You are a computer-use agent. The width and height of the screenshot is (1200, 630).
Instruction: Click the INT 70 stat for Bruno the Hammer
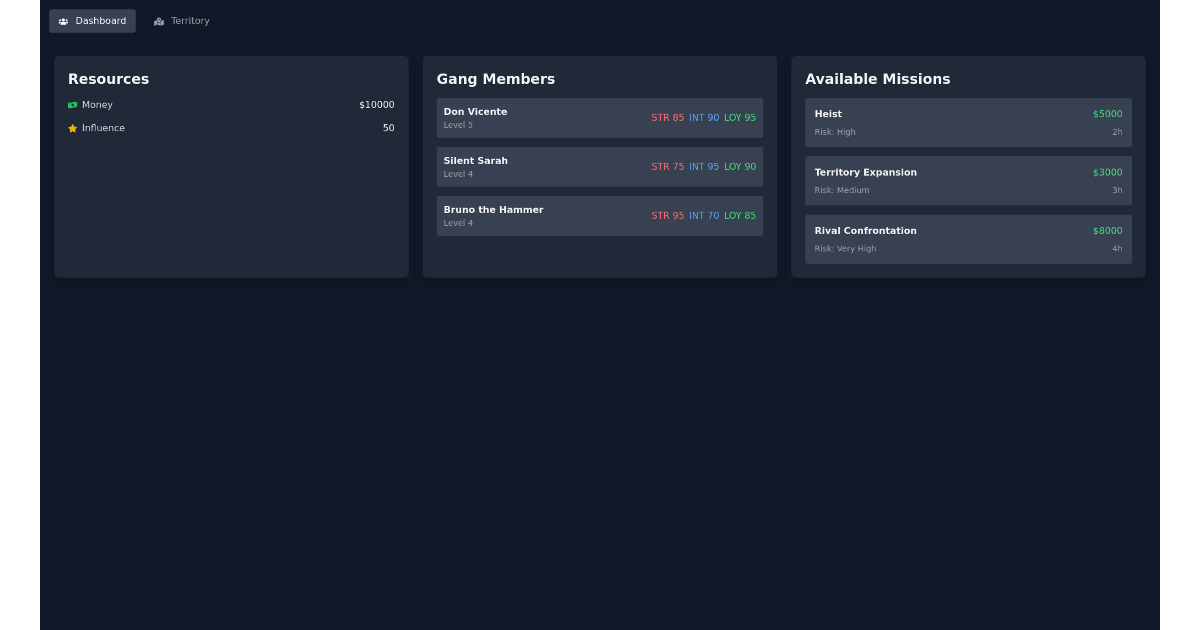point(702,215)
